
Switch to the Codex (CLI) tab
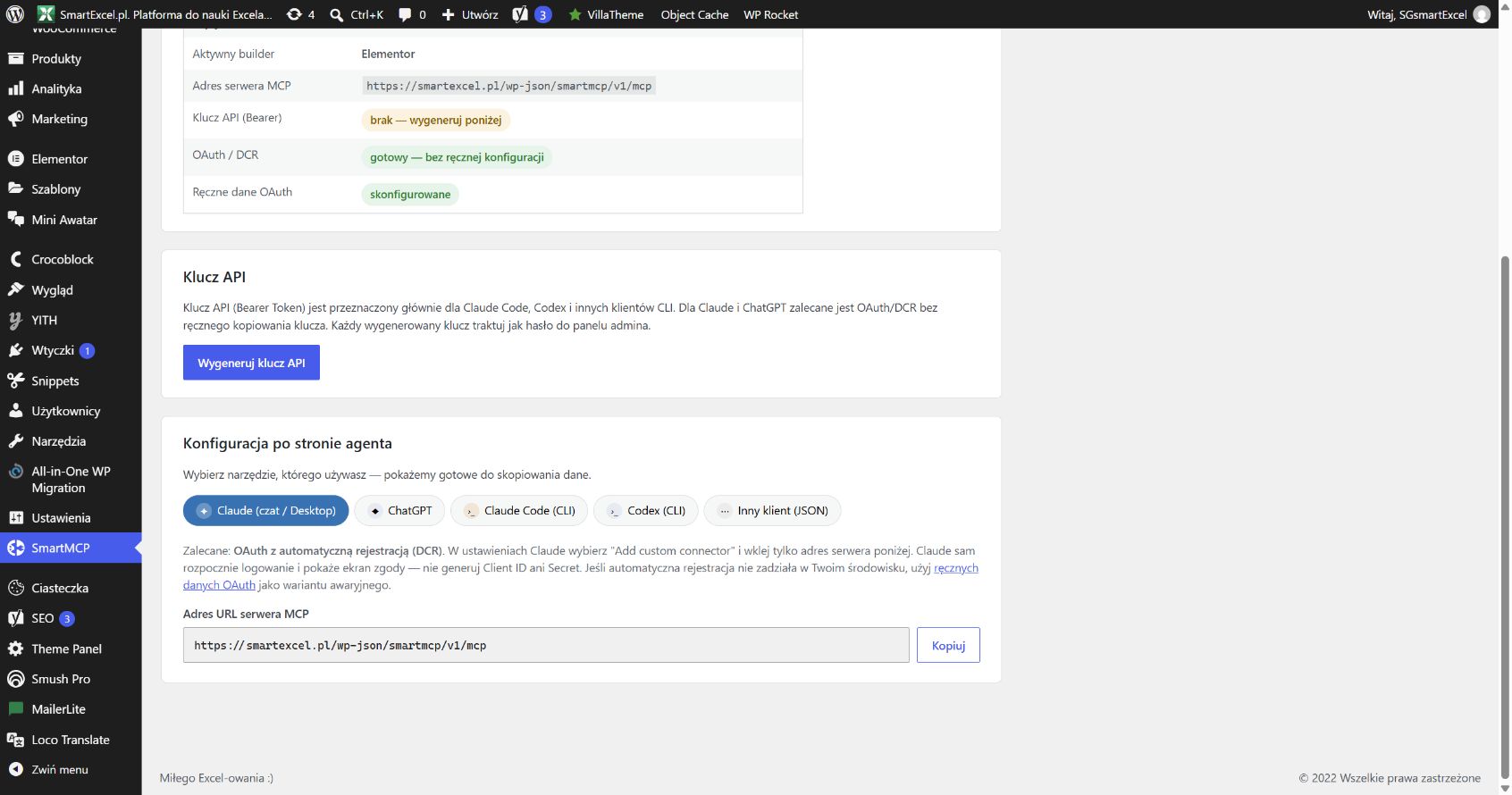click(646, 511)
